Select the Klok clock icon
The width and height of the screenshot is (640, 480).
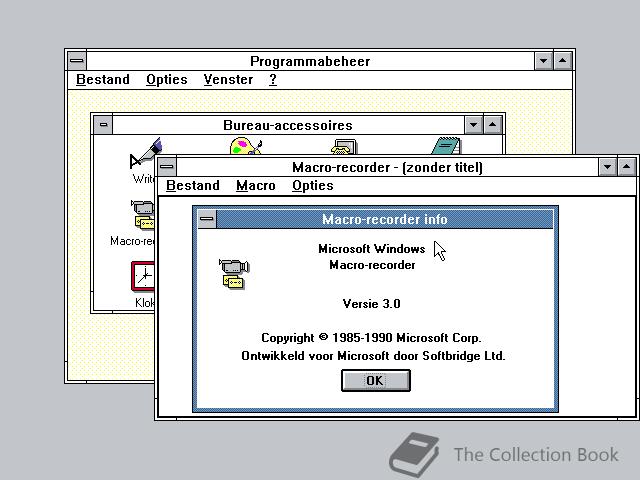tap(143, 276)
